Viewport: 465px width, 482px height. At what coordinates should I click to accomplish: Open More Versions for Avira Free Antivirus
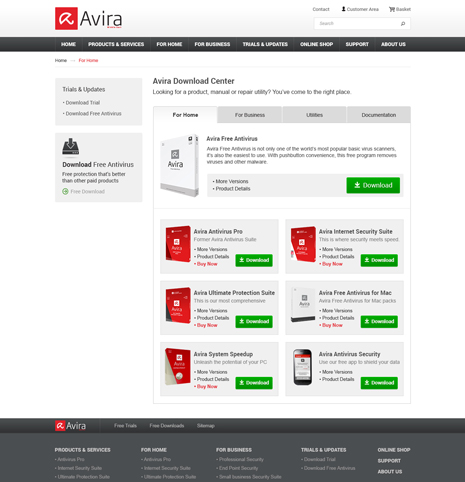click(x=232, y=181)
